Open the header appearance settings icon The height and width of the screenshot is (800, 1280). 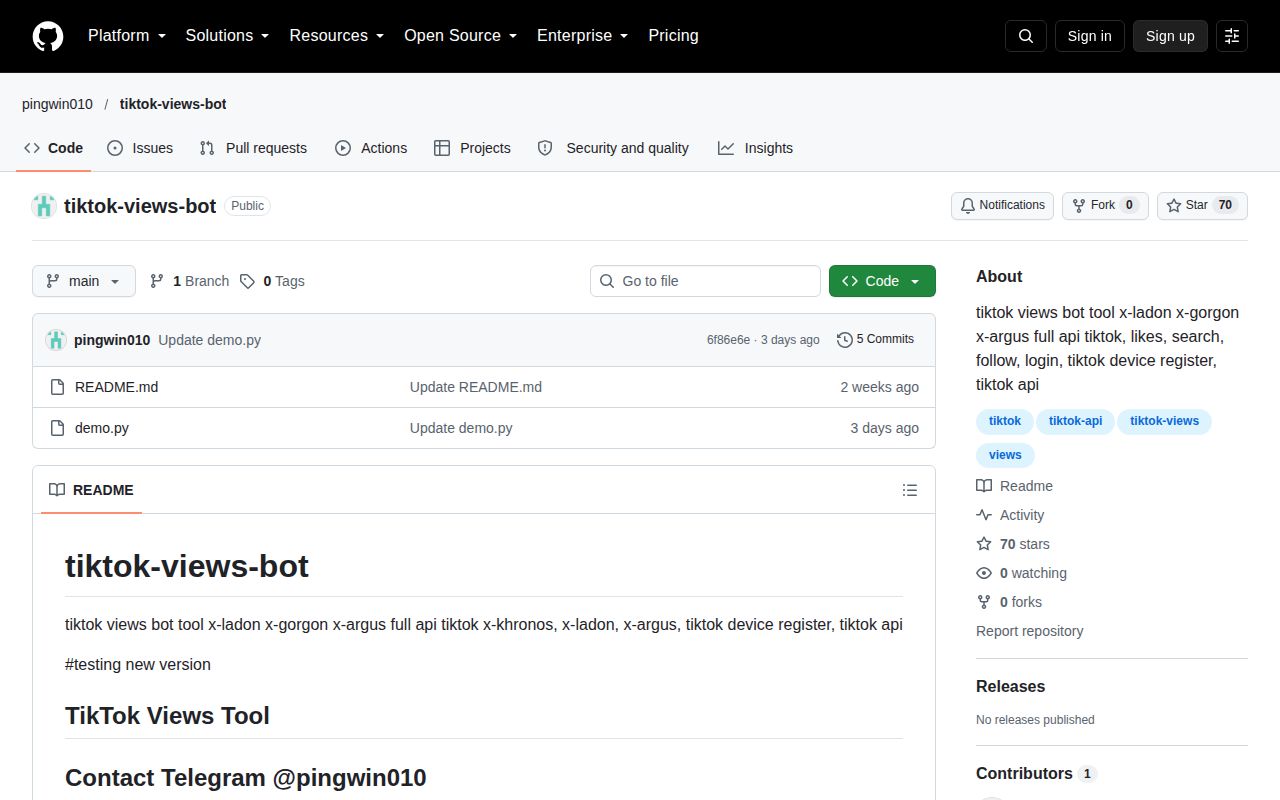1232,36
